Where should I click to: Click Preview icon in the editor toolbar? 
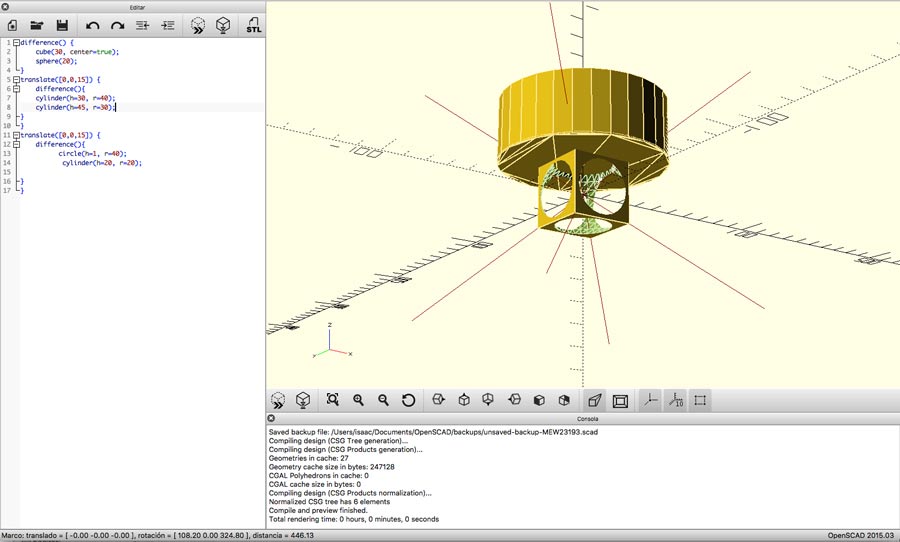[x=198, y=25]
